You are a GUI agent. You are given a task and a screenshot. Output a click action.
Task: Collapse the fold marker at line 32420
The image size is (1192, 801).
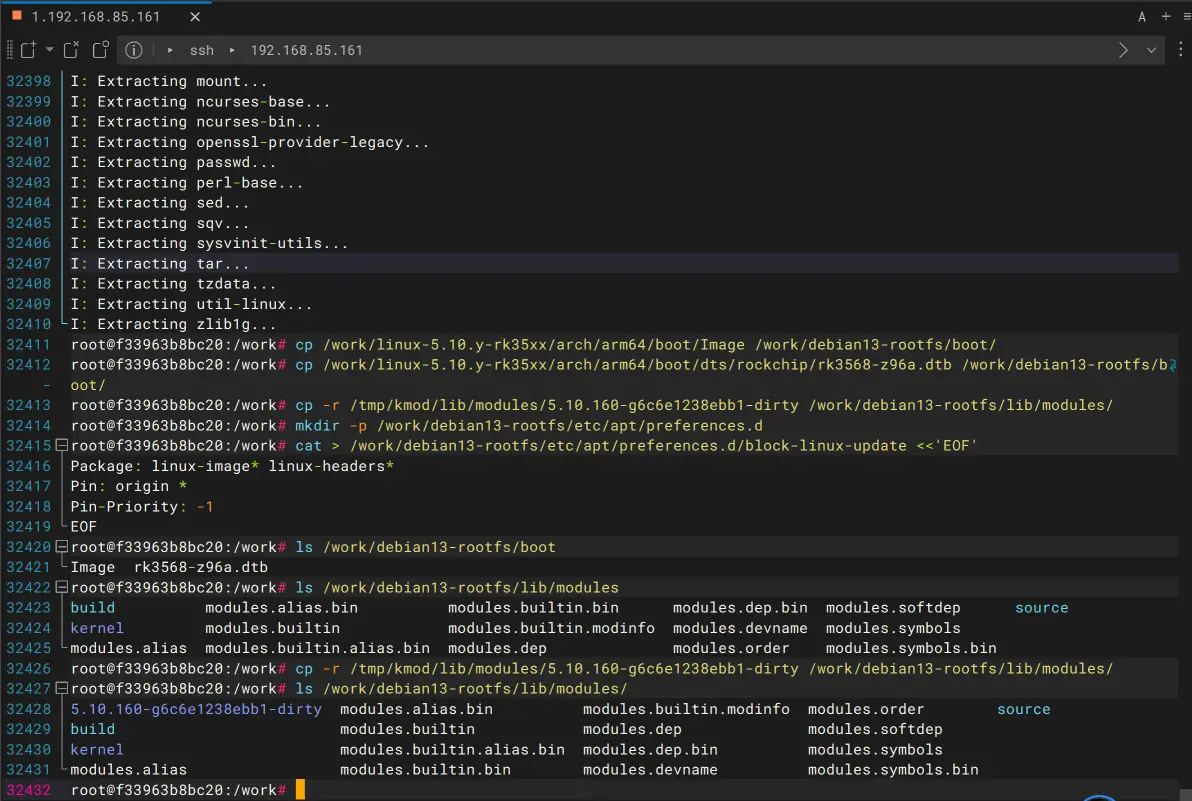[x=62, y=546]
